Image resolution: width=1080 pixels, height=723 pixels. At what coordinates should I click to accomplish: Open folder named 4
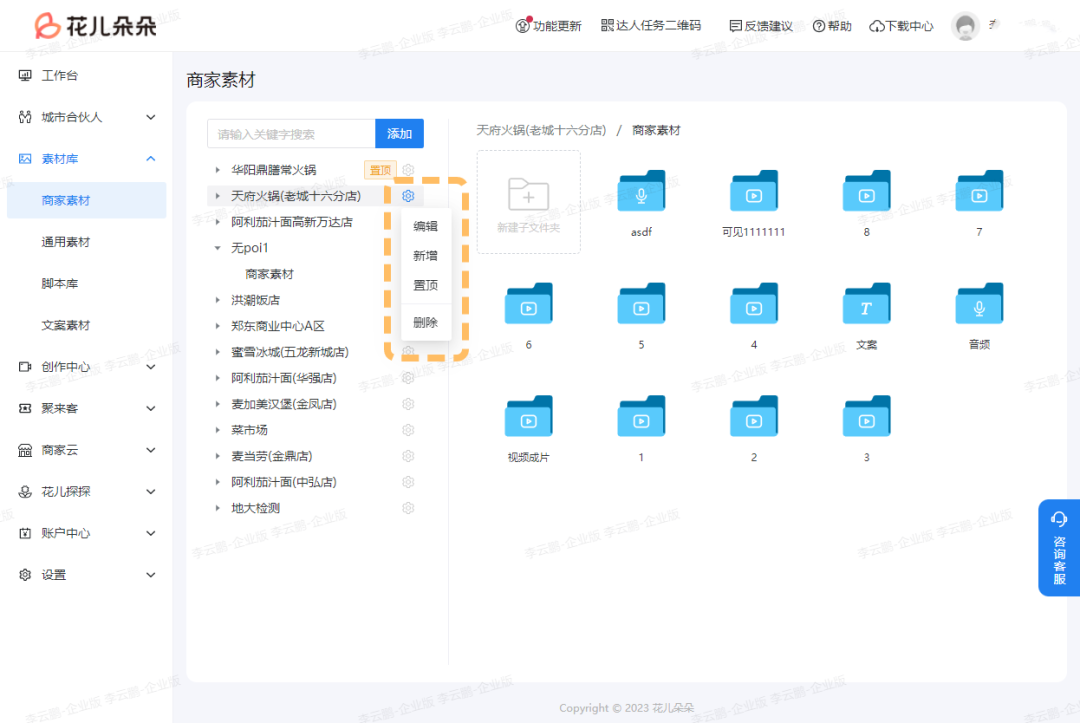(754, 303)
